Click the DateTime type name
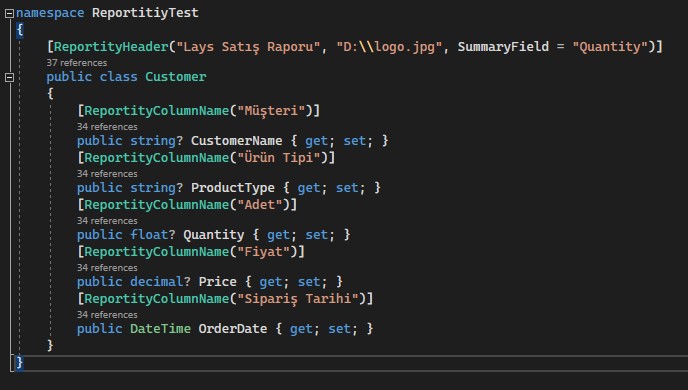 161,329
